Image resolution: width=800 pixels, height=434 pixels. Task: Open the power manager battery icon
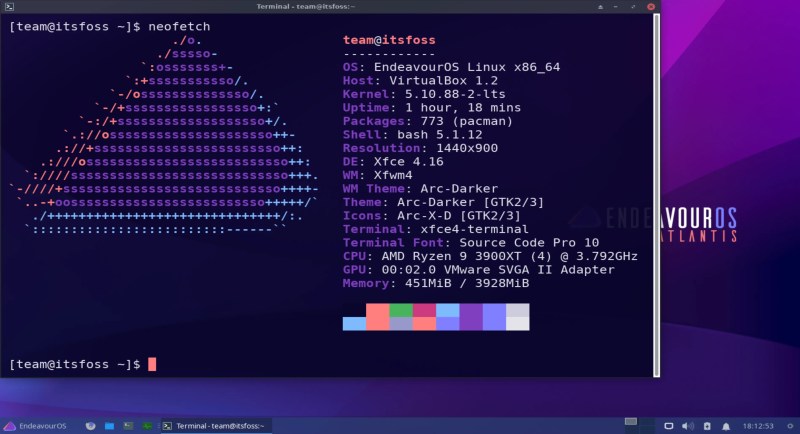coord(707,425)
